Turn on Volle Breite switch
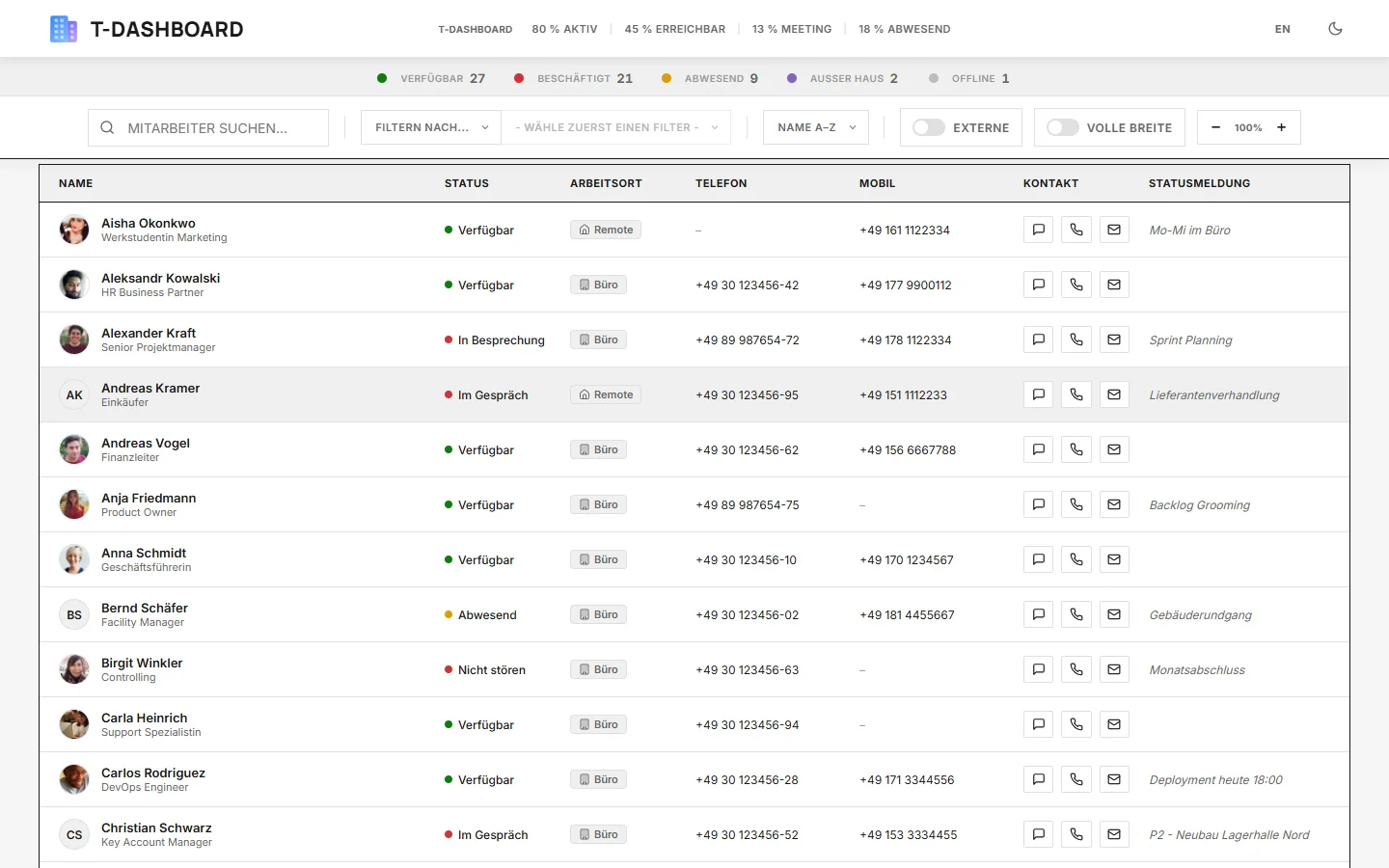 tap(1063, 127)
